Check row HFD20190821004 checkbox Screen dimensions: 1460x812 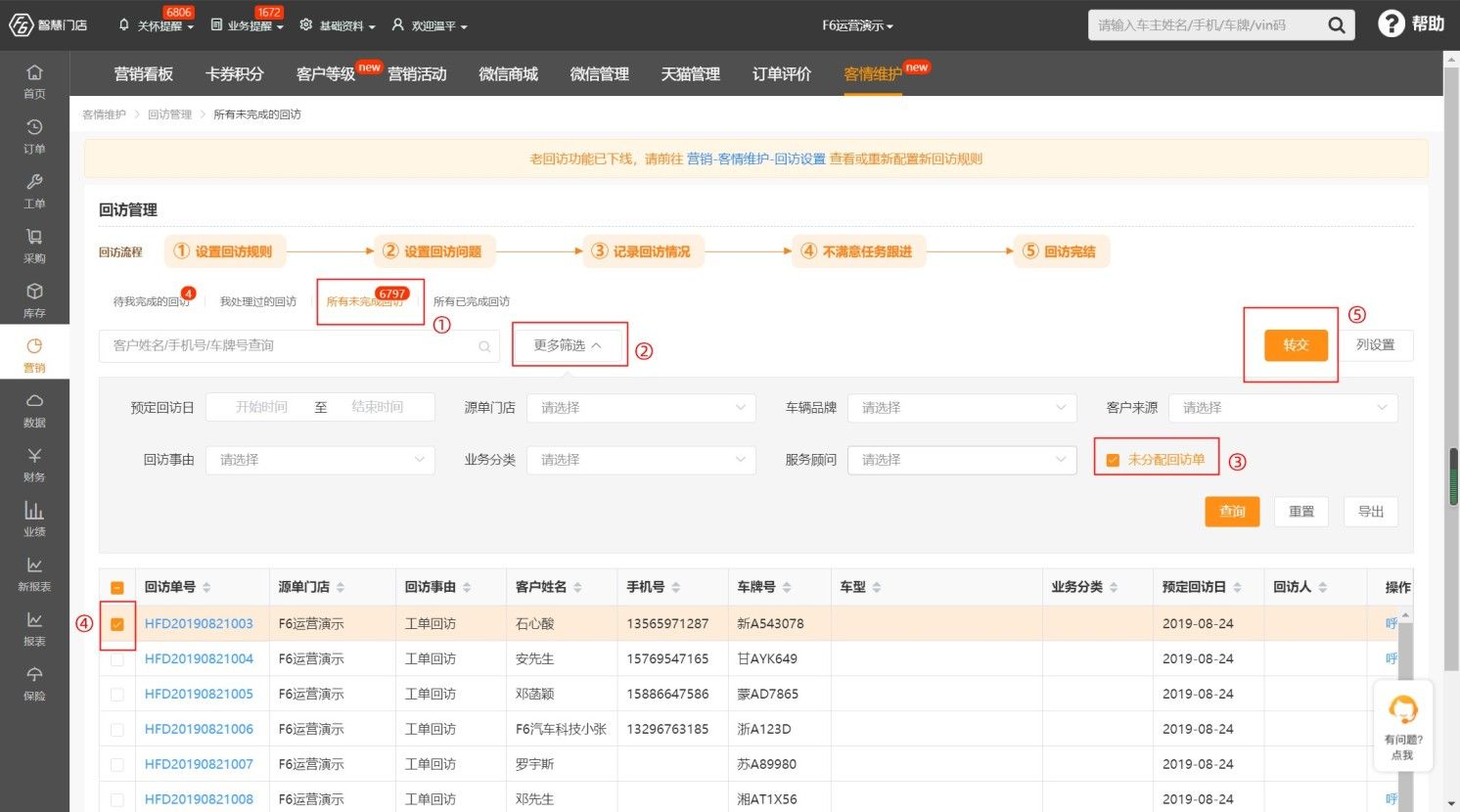pyautogui.click(x=117, y=659)
